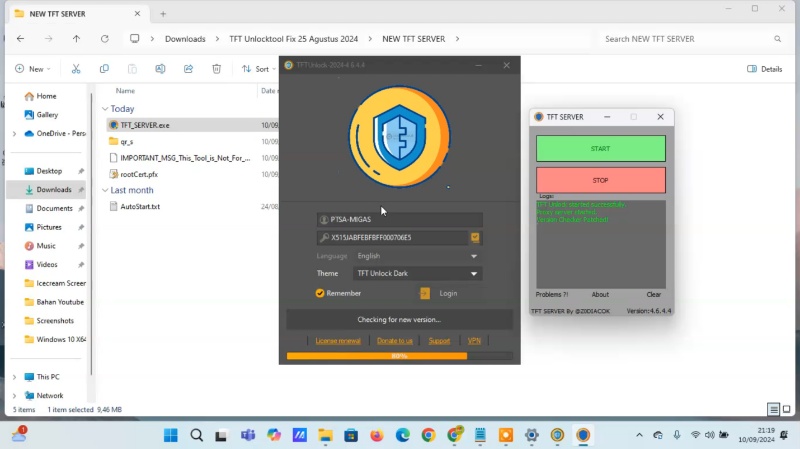Click red STOP button in TFT SERVER
The height and width of the screenshot is (449, 800).
(601, 180)
